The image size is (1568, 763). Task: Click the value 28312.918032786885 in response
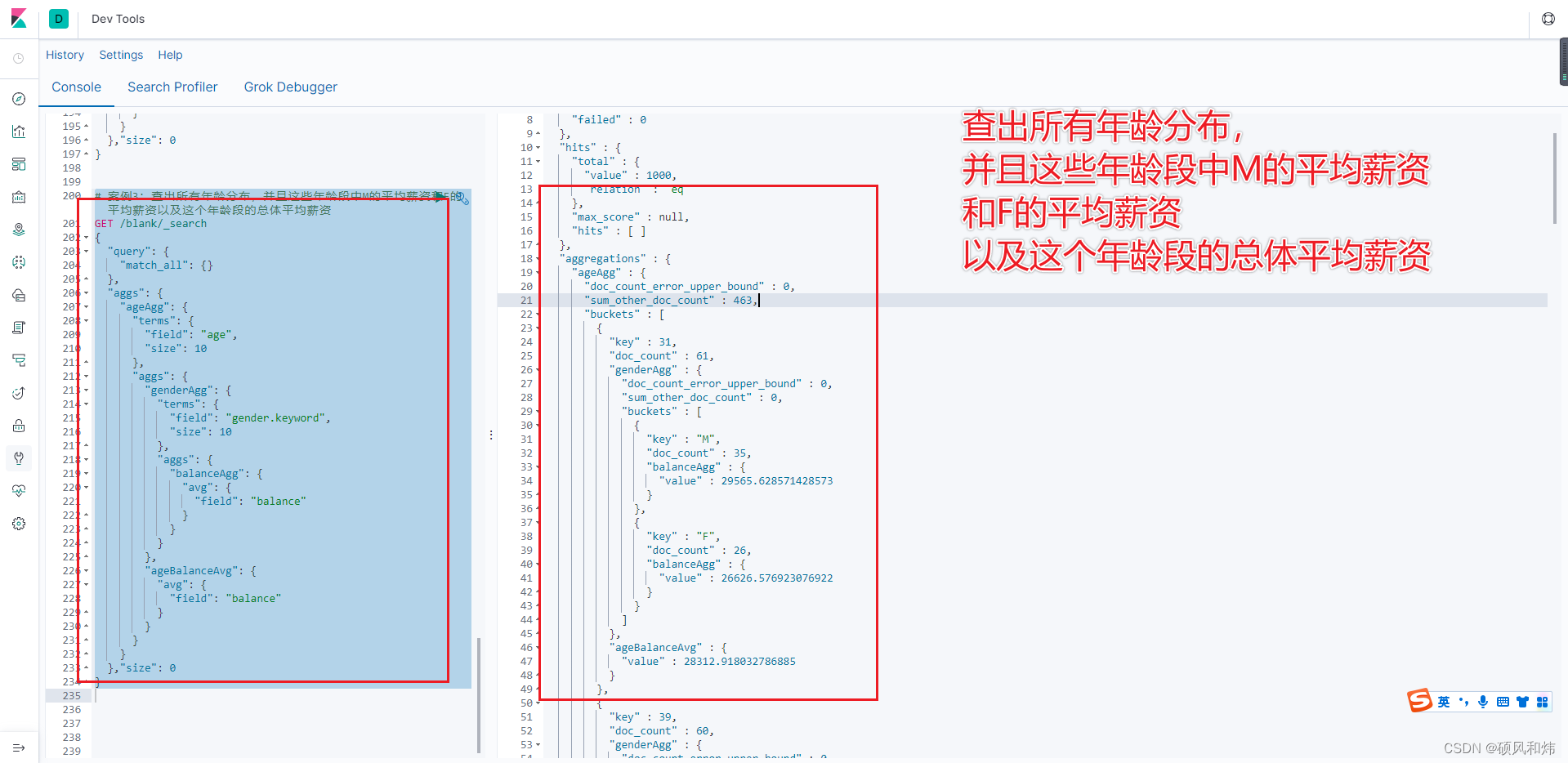coord(739,662)
